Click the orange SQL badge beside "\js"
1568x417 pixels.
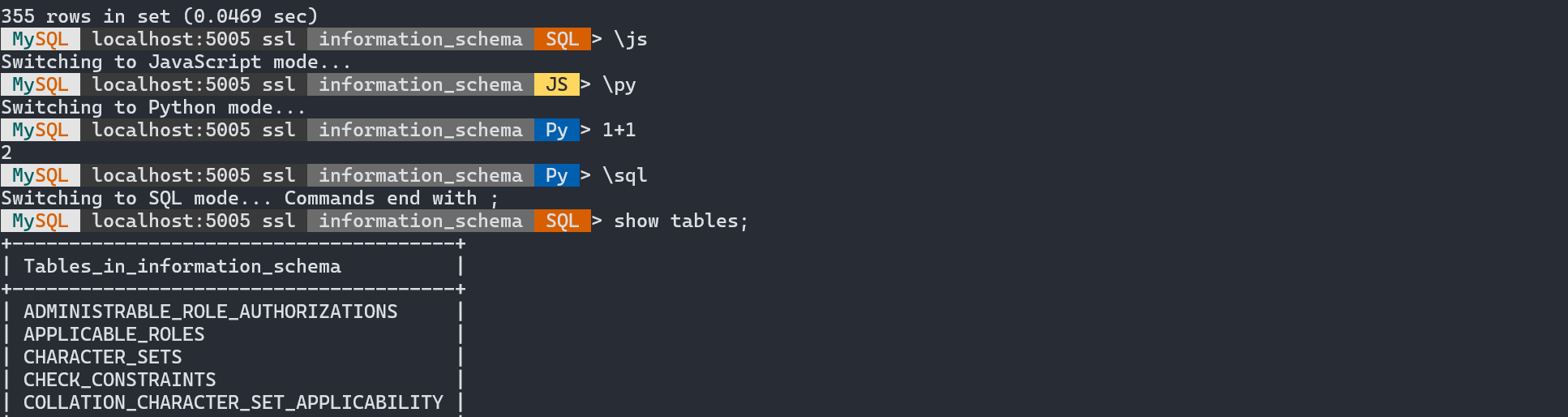(562, 39)
